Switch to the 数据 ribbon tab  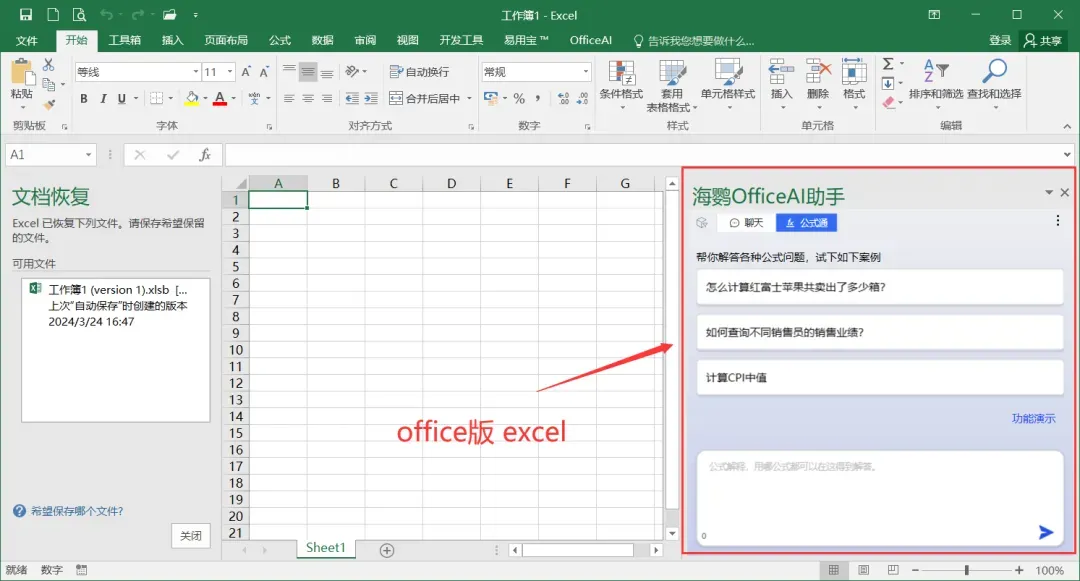[x=322, y=41]
